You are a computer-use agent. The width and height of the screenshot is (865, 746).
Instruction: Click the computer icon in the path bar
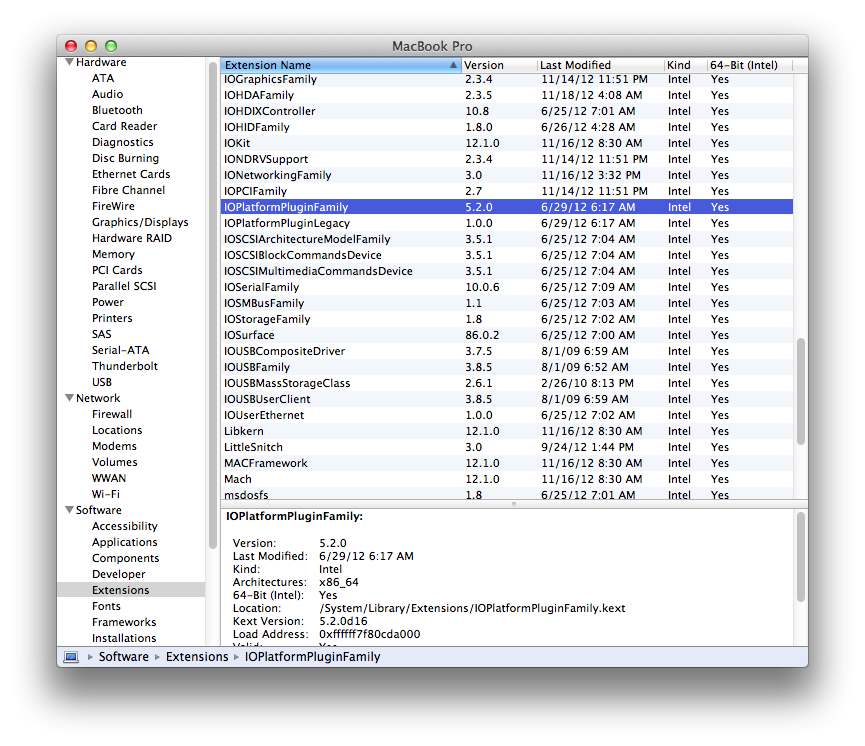pyautogui.click(x=71, y=657)
